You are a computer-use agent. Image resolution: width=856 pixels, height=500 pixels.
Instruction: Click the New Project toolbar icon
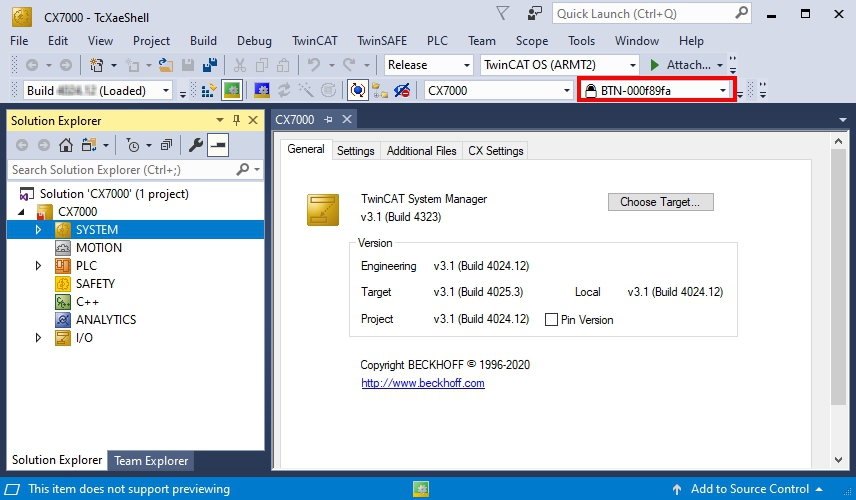(97, 65)
